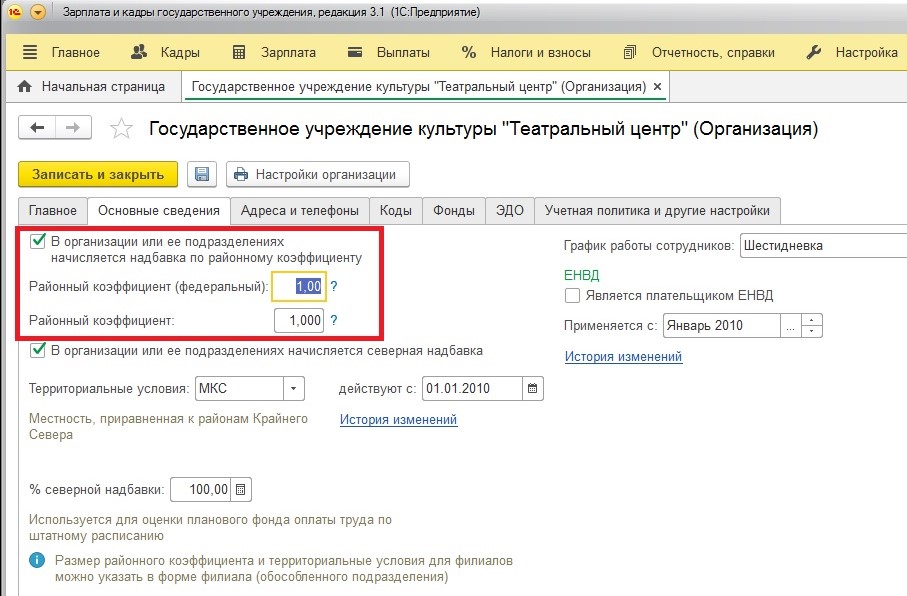Click the Местность, приравненная к районам Крайнего Севера text
The width and height of the screenshot is (907, 596).
click(168, 426)
